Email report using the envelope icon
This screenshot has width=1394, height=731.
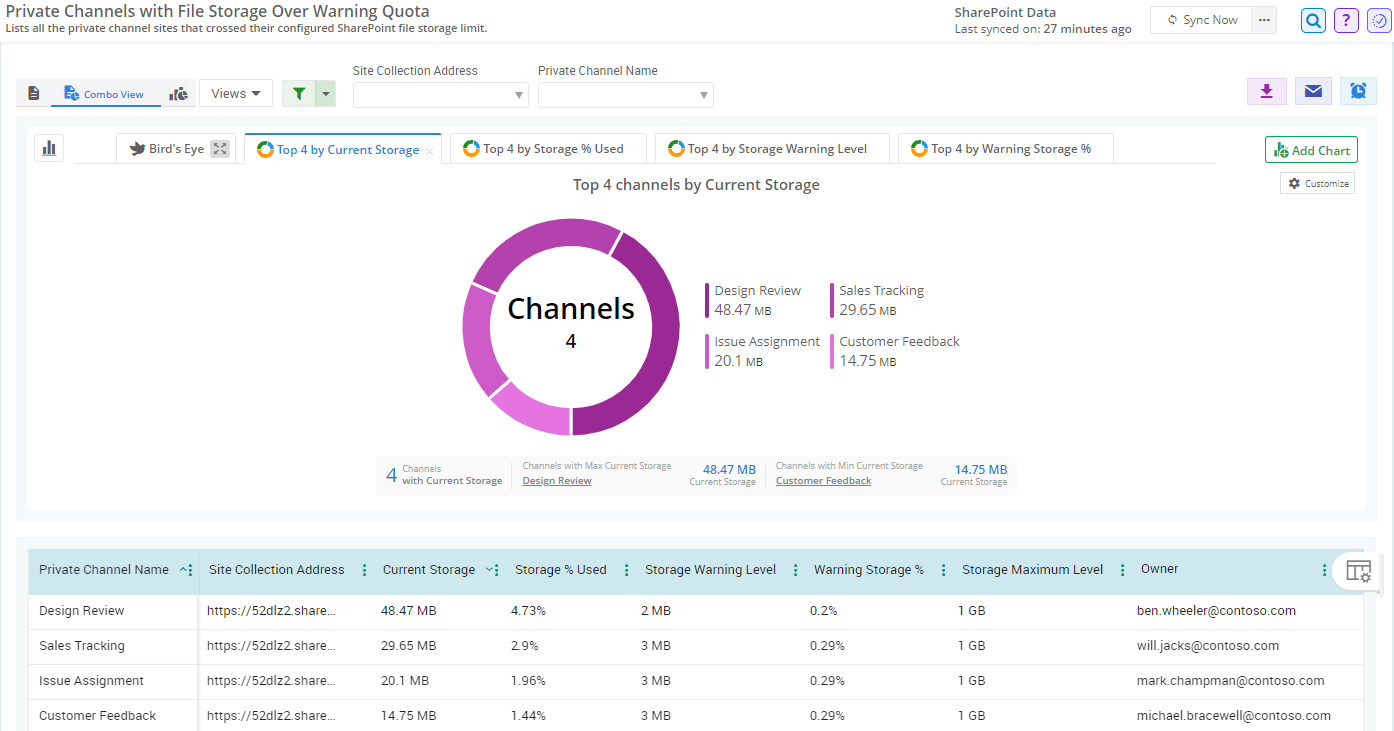pyautogui.click(x=1313, y=91)
